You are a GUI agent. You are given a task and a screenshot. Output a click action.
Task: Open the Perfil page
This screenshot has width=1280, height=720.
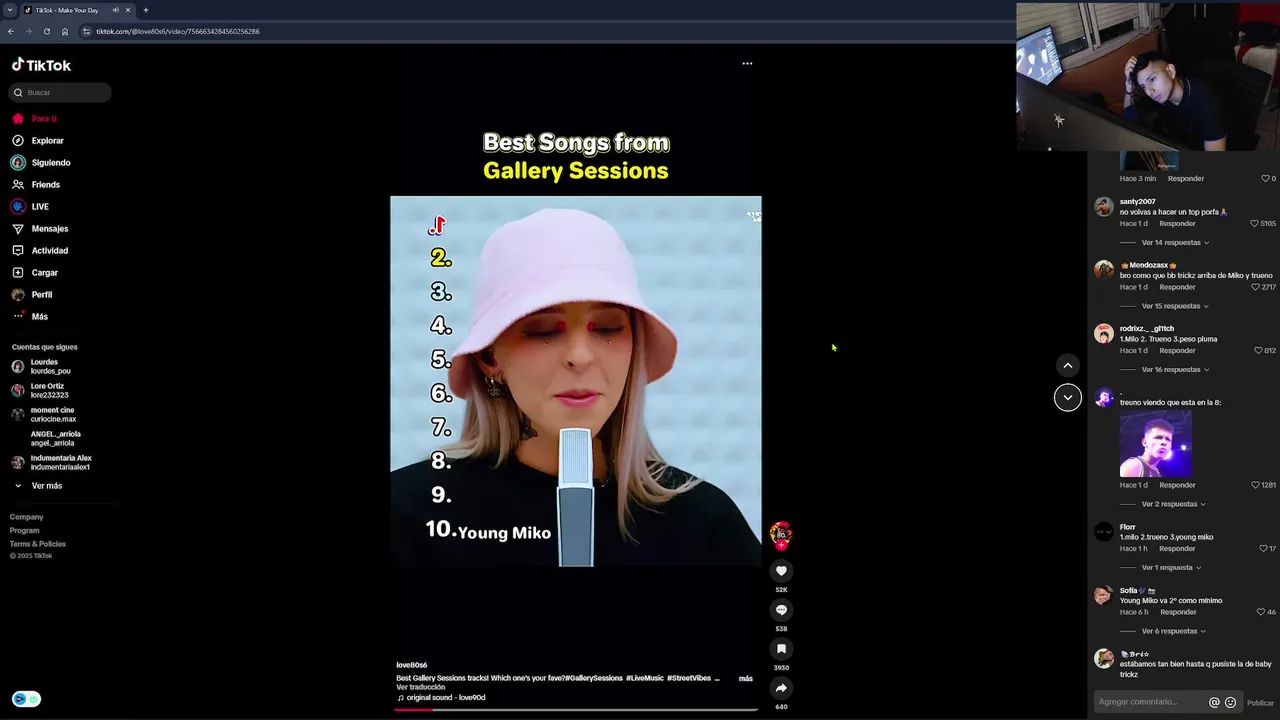click(32, 295)
